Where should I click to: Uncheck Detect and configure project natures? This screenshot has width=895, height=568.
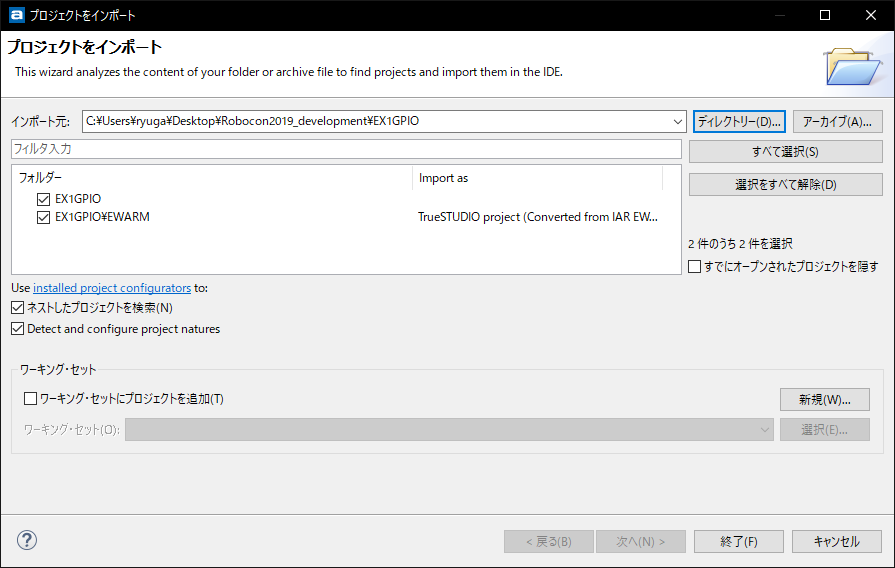(18, 329)
